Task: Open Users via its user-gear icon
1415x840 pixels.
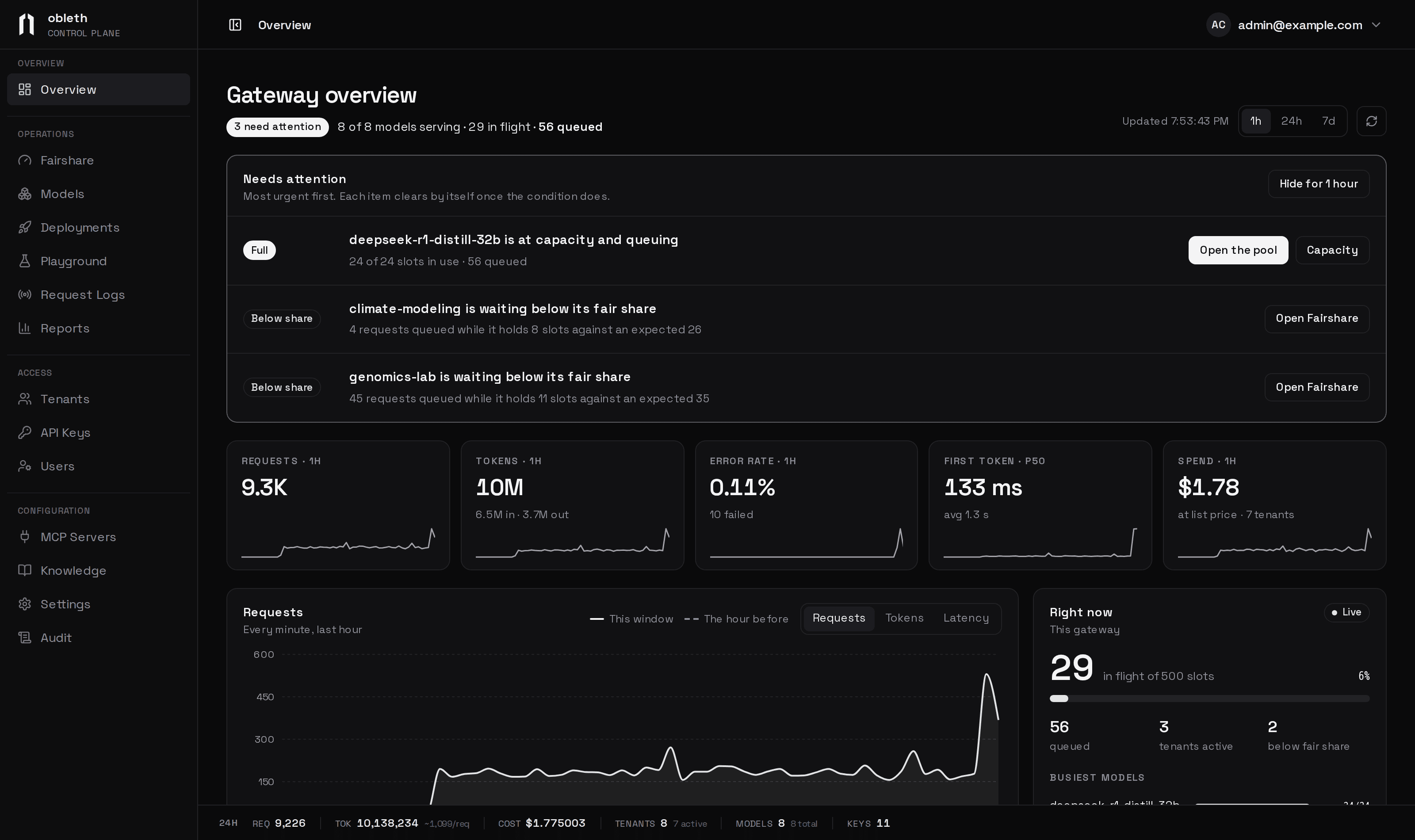Action: [x=24, y=466]
